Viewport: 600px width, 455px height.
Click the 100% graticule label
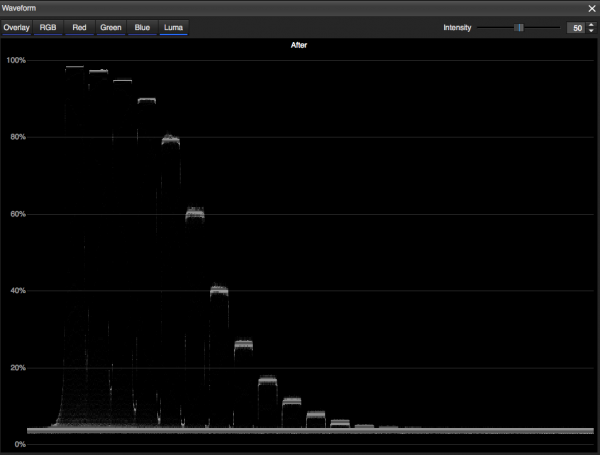16,61
